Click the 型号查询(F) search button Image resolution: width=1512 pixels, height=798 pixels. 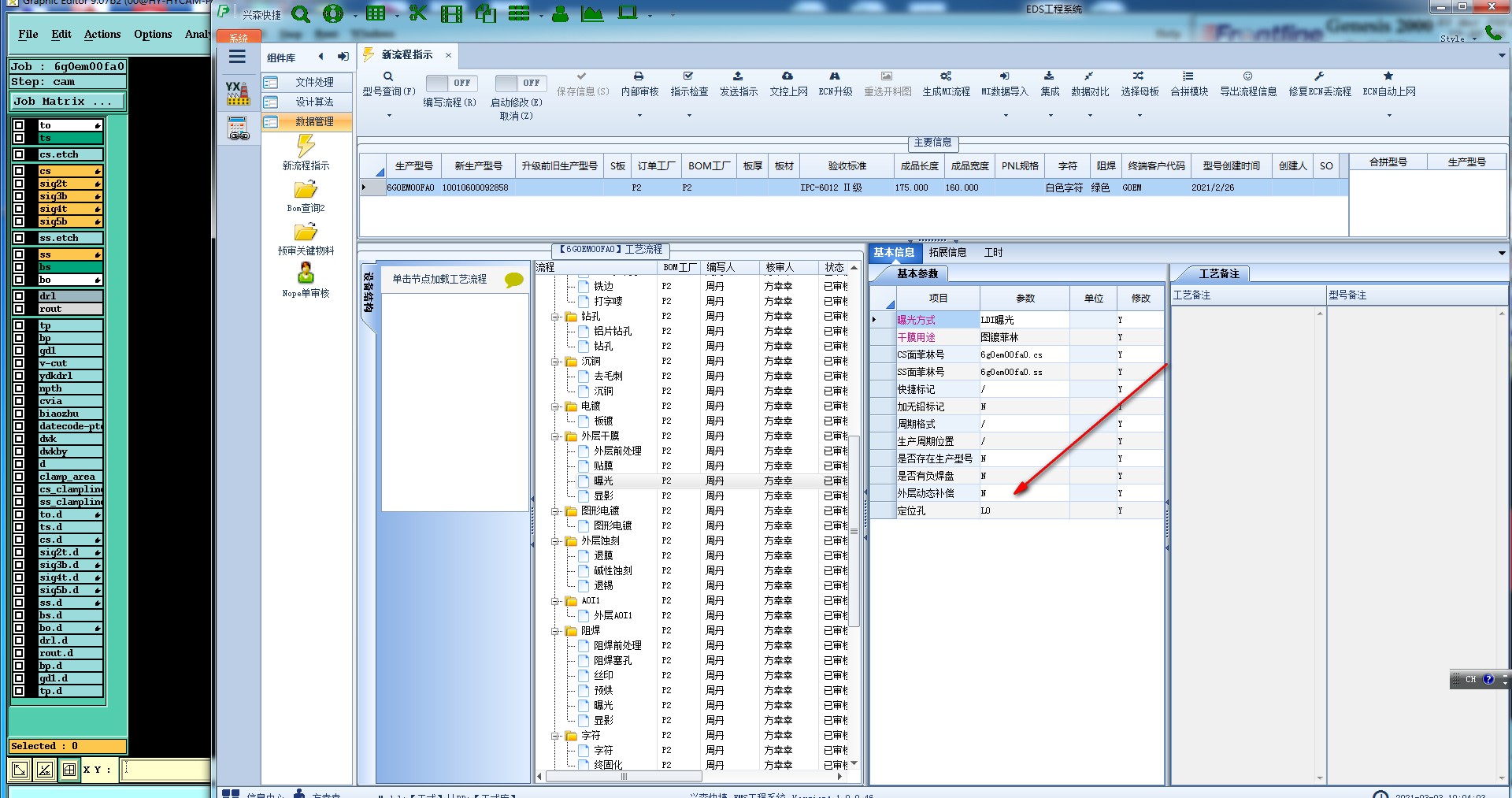[x=389, y=84]
